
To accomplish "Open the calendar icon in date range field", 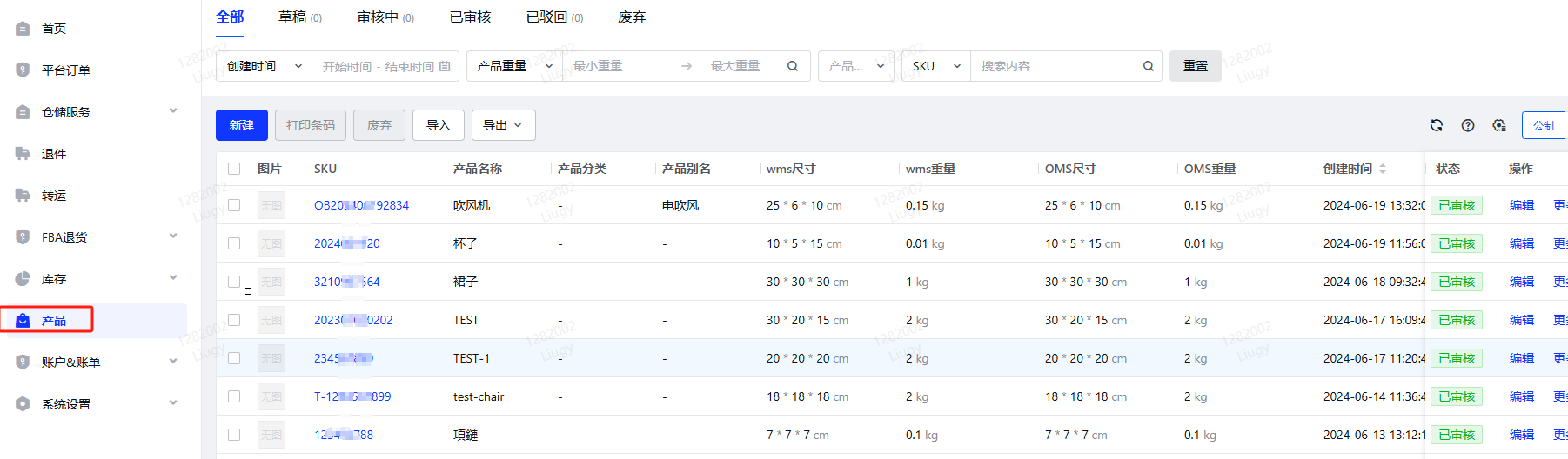I will click(x=446, y=66).
